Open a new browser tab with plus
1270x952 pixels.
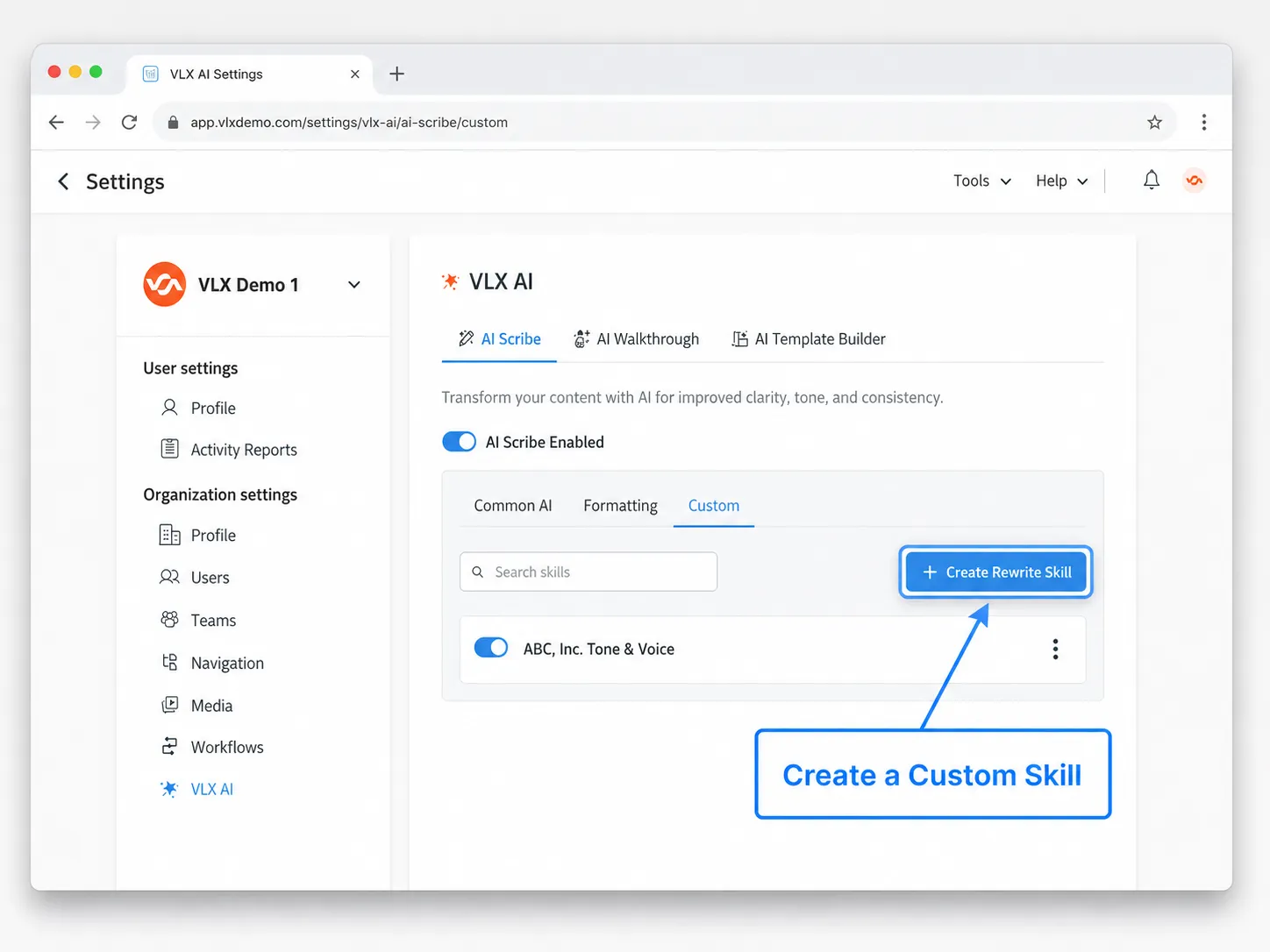point(396,74)
